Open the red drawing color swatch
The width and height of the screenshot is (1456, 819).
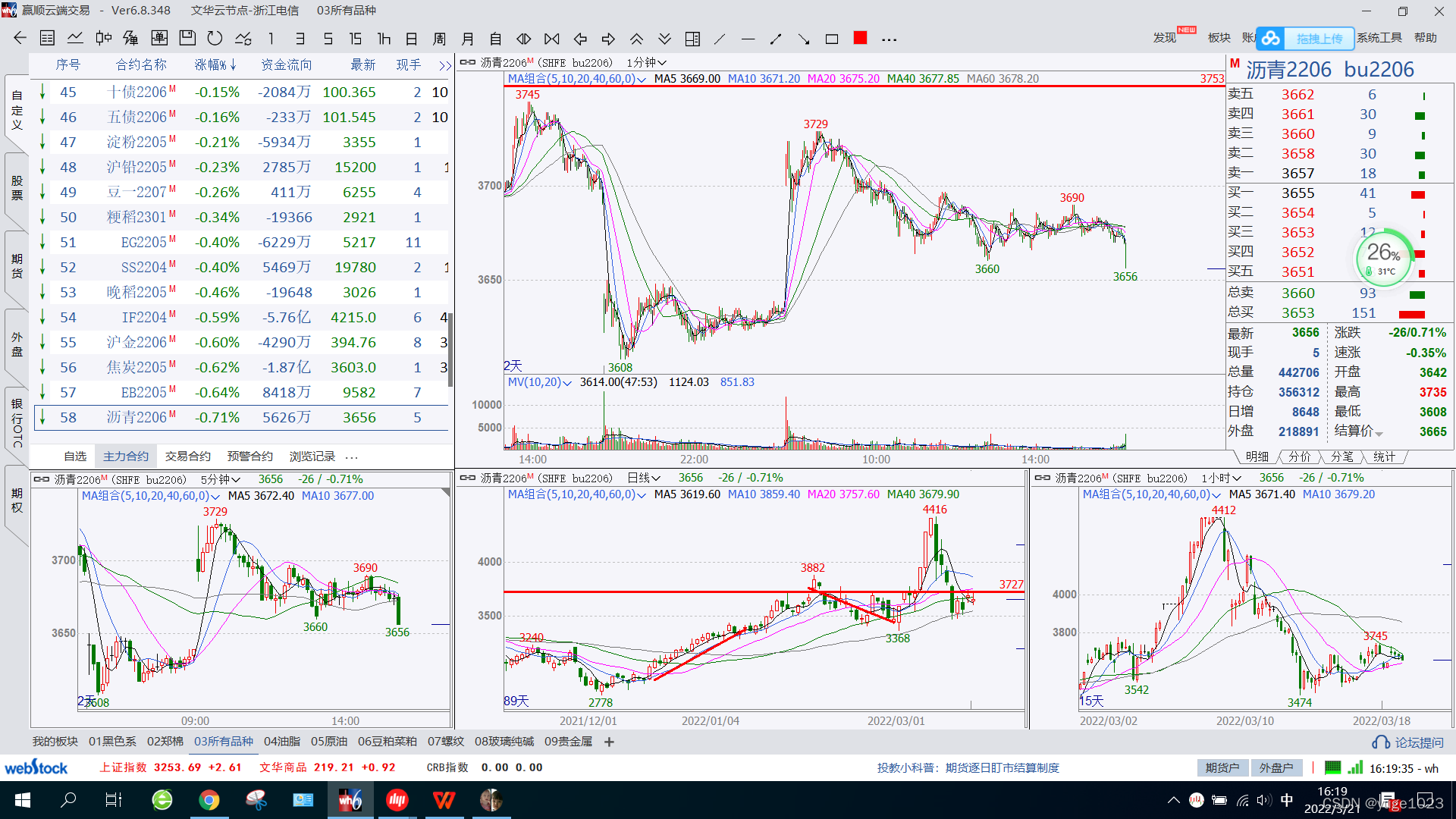[860, 37]
